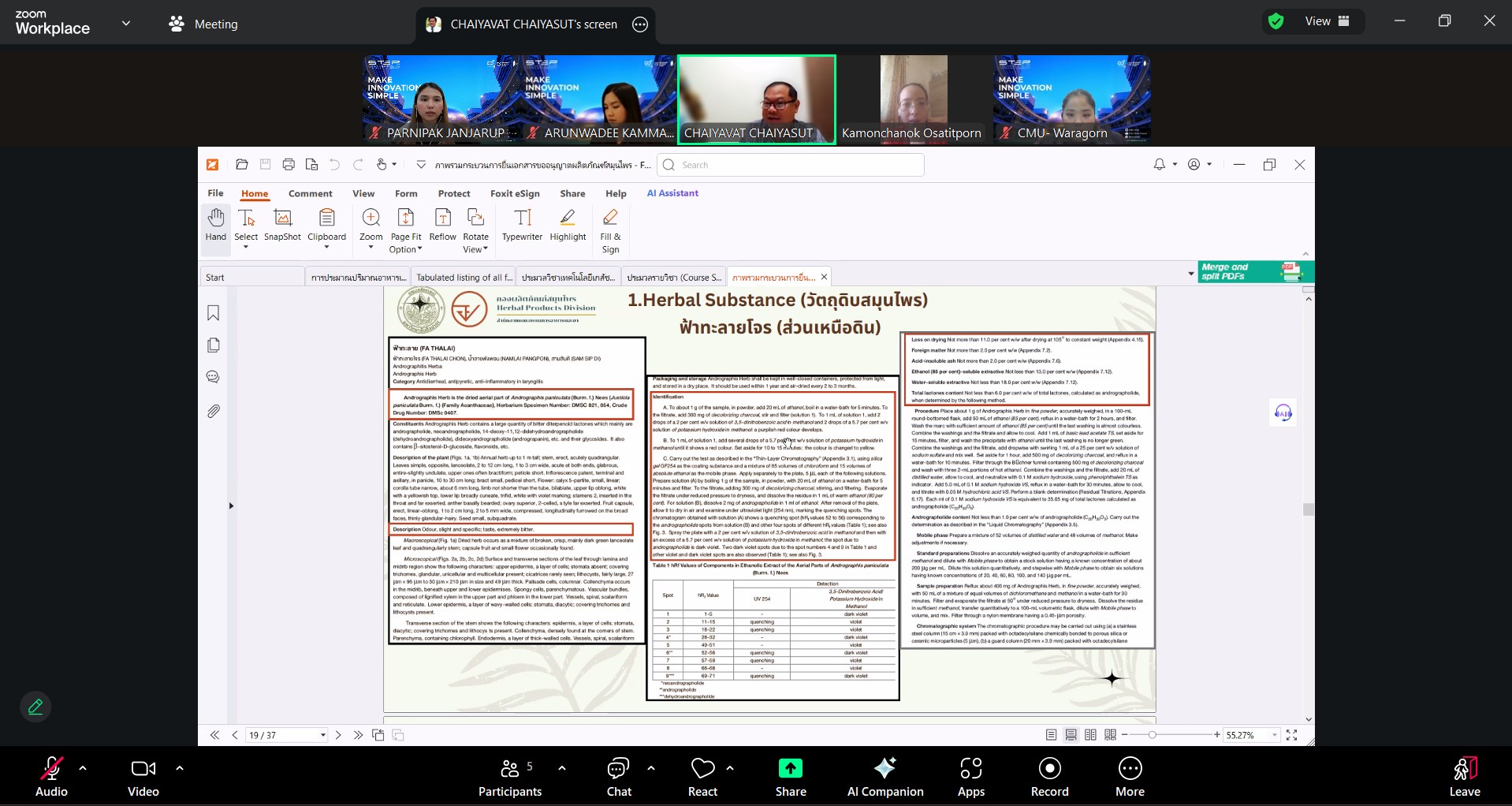Click the green encryption shield icon
The width and height of the screenshot is (1512, 806).
click(1276, 21)
